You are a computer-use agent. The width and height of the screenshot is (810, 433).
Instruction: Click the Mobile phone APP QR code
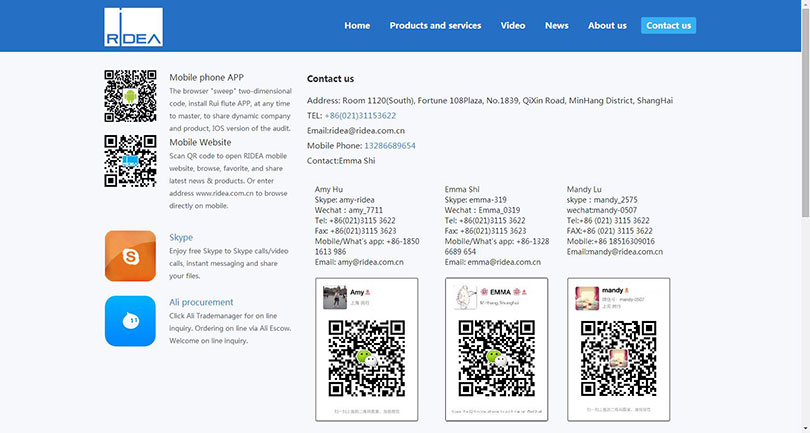[130, 96]
